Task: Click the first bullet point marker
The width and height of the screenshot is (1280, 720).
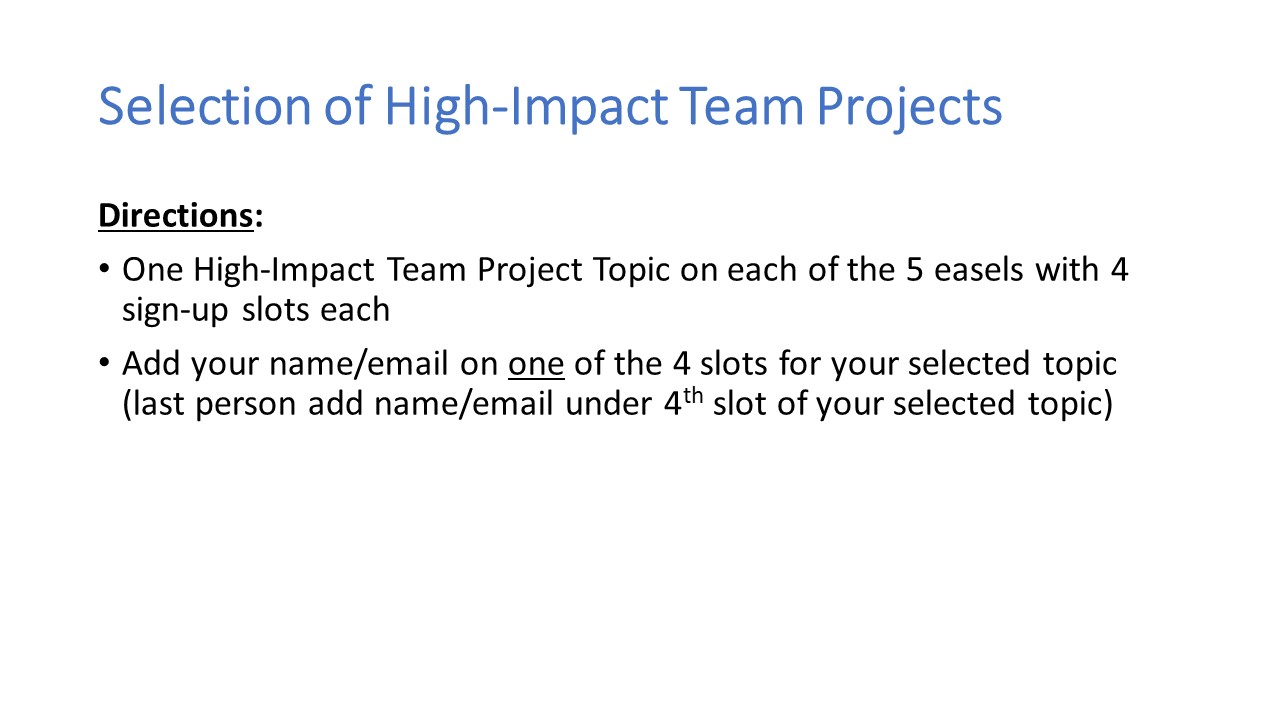Action: point(105,271)
